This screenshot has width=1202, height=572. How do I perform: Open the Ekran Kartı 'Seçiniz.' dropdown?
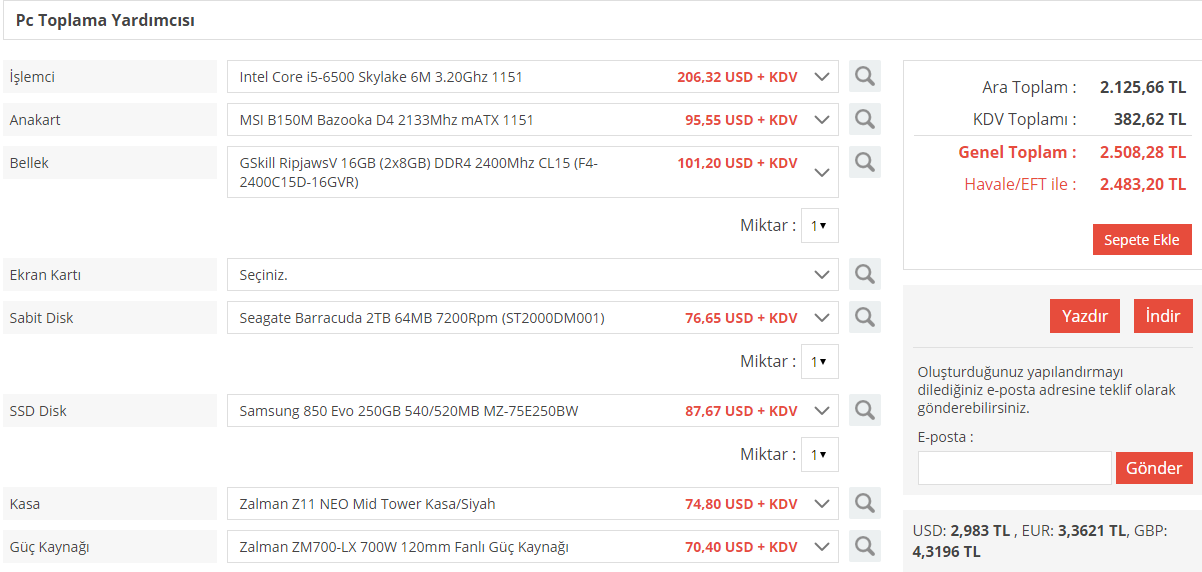(533, 275)
